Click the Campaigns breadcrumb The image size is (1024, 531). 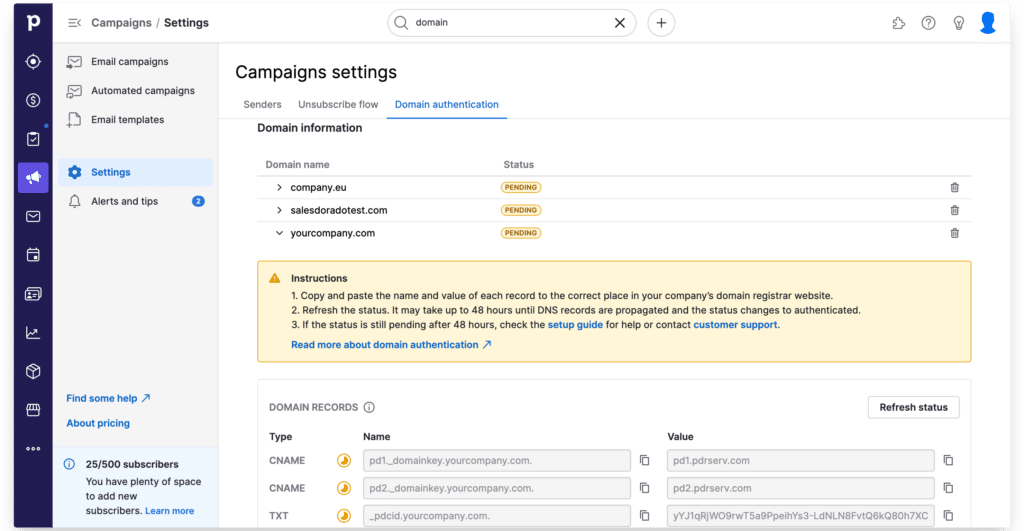tap(121, 23)
